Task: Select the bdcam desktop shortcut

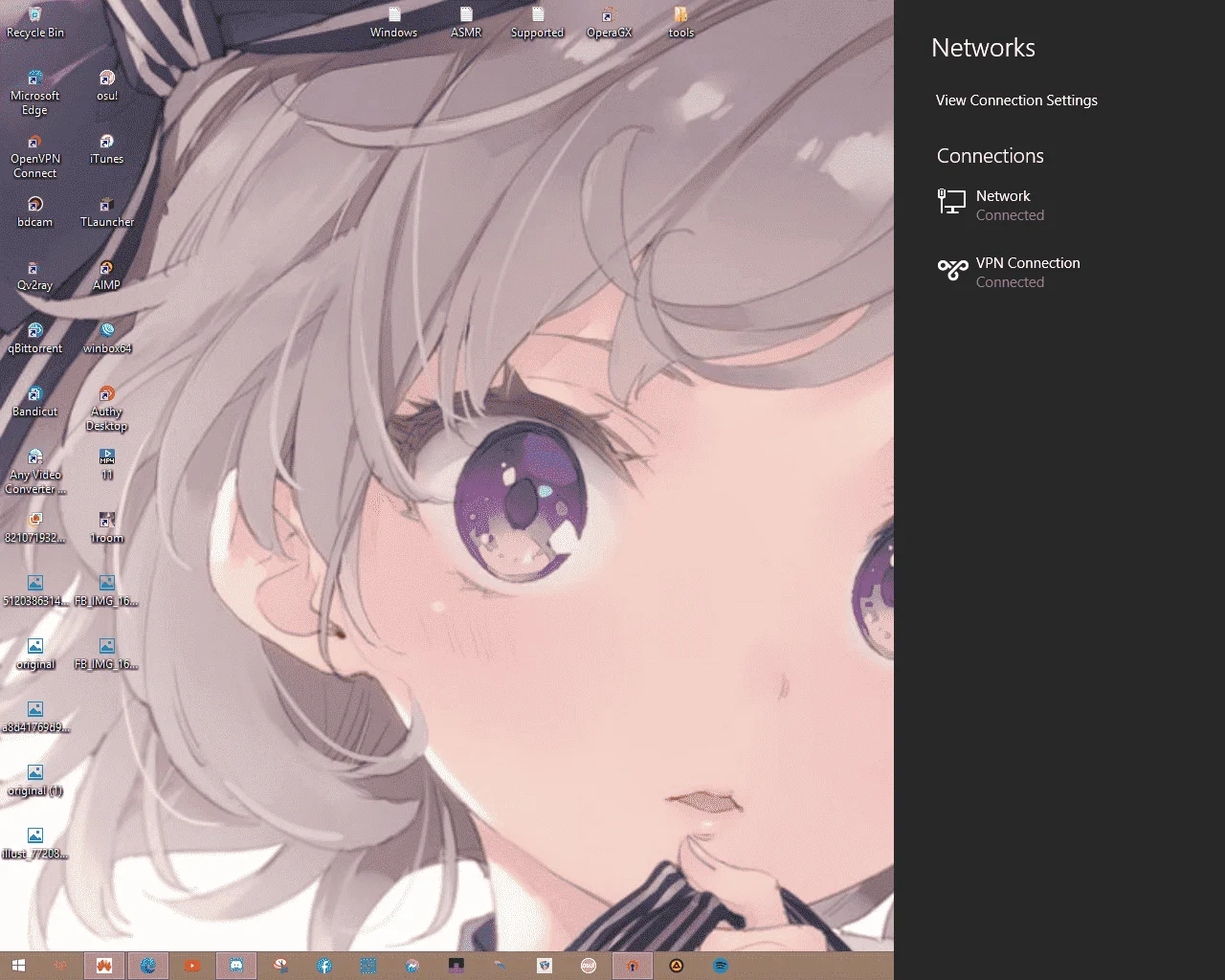Action: [x=35, y=212]
